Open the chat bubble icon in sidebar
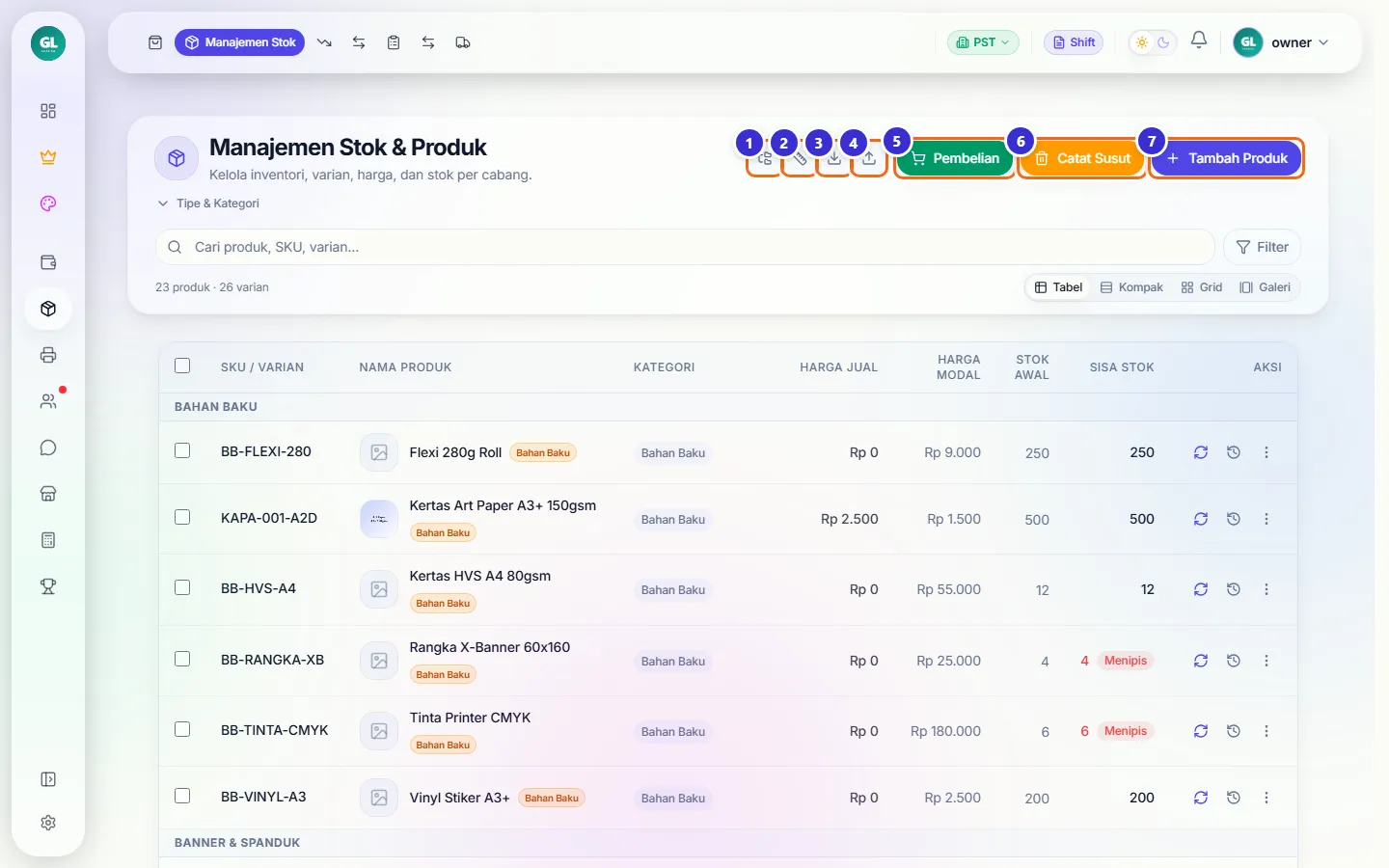The height and width of the screenshot is (868, 1389). [x=48, y=448]
